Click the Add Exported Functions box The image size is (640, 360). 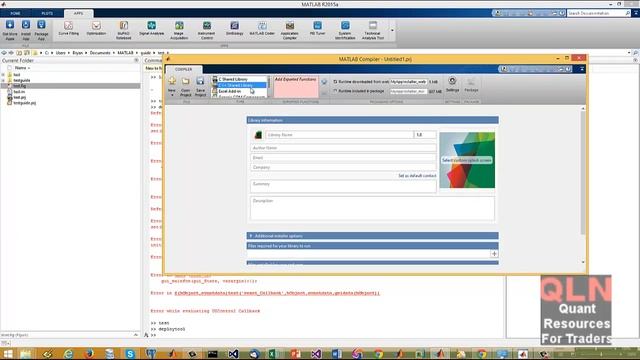click(x=296, y=87)
